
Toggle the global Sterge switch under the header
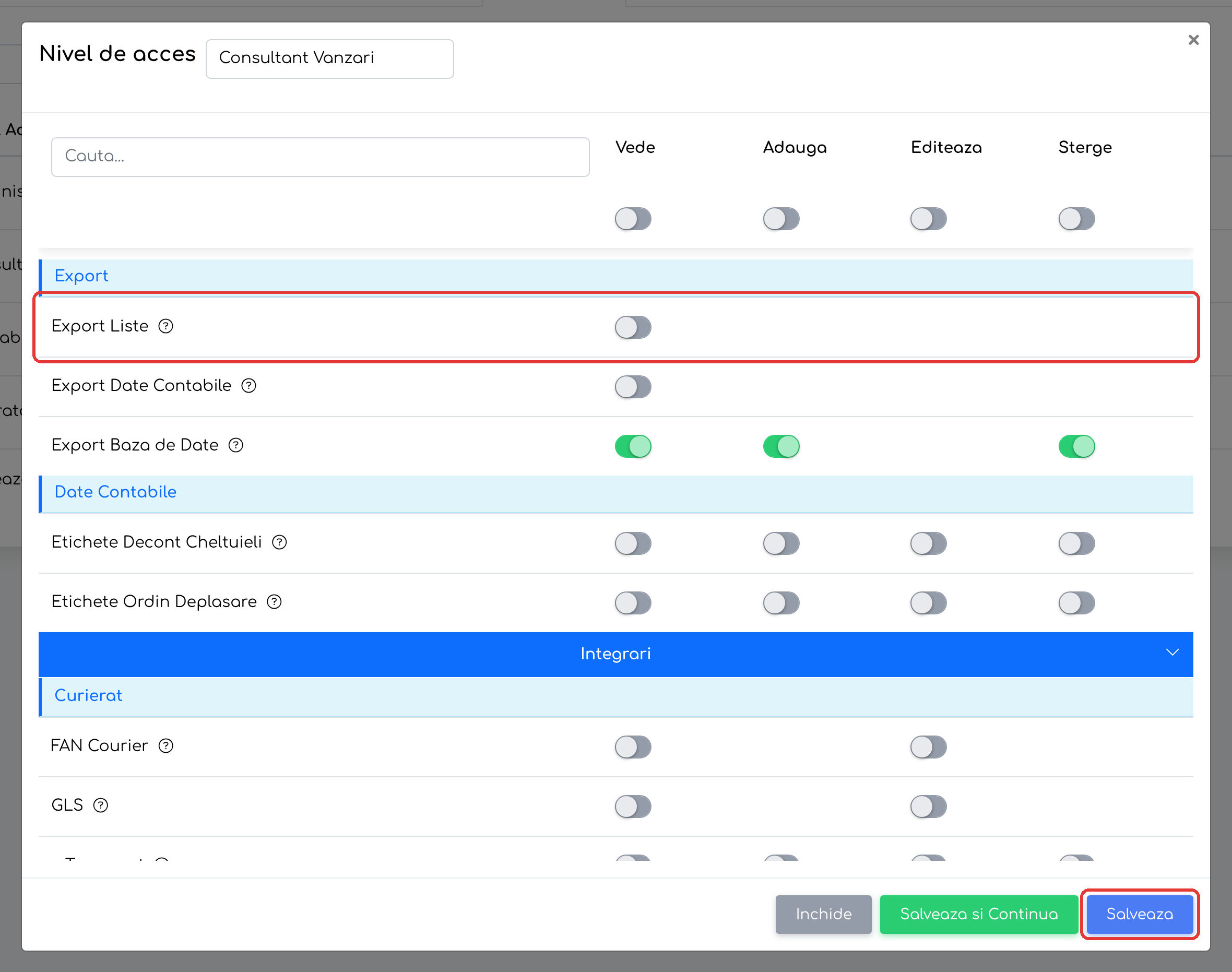1076,219
